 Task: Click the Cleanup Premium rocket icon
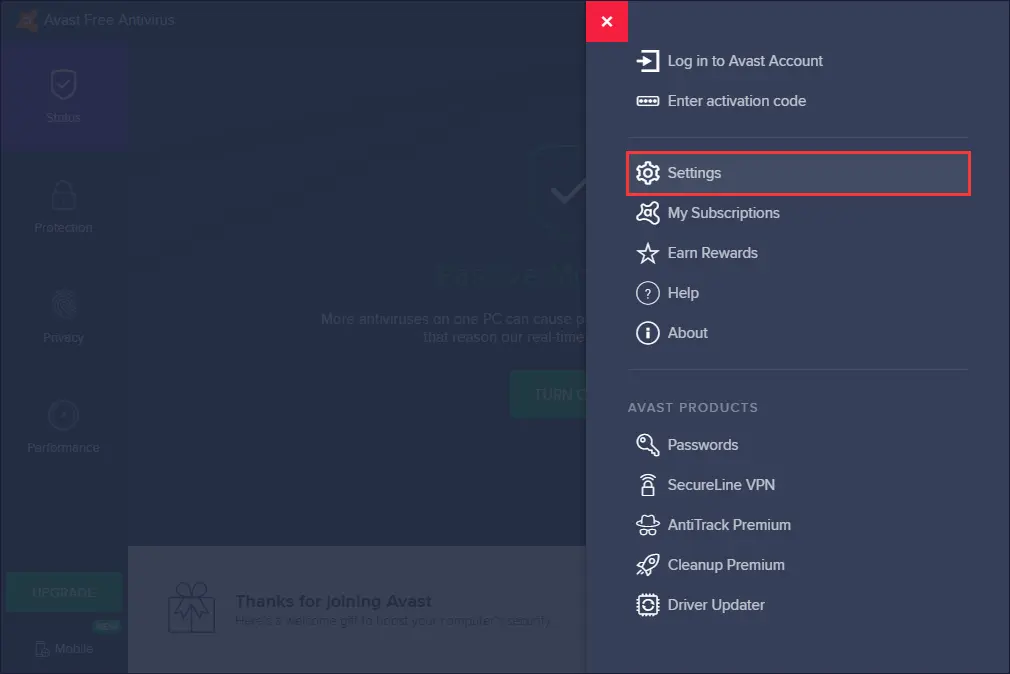(647, 565)
